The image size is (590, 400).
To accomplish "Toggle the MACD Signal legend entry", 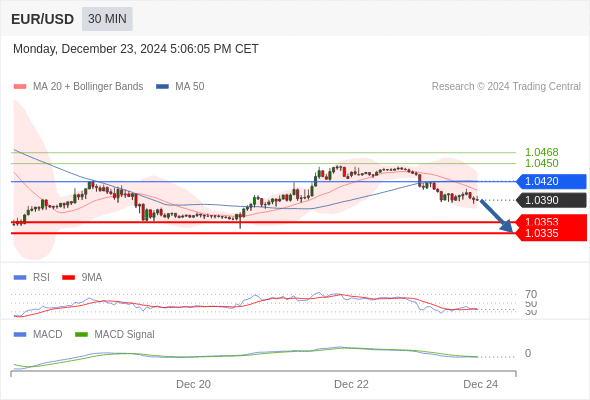I will click(115, 334).
